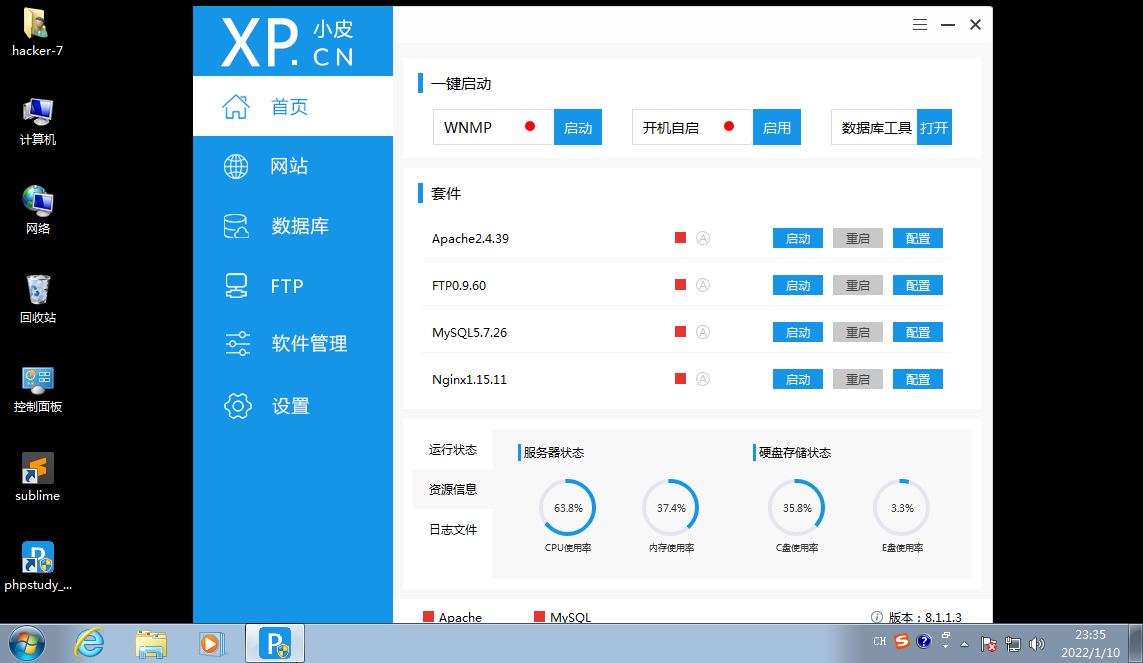Click the XP.CN logo
This screenshot has width=1143, height=663.
click(288, 42)
